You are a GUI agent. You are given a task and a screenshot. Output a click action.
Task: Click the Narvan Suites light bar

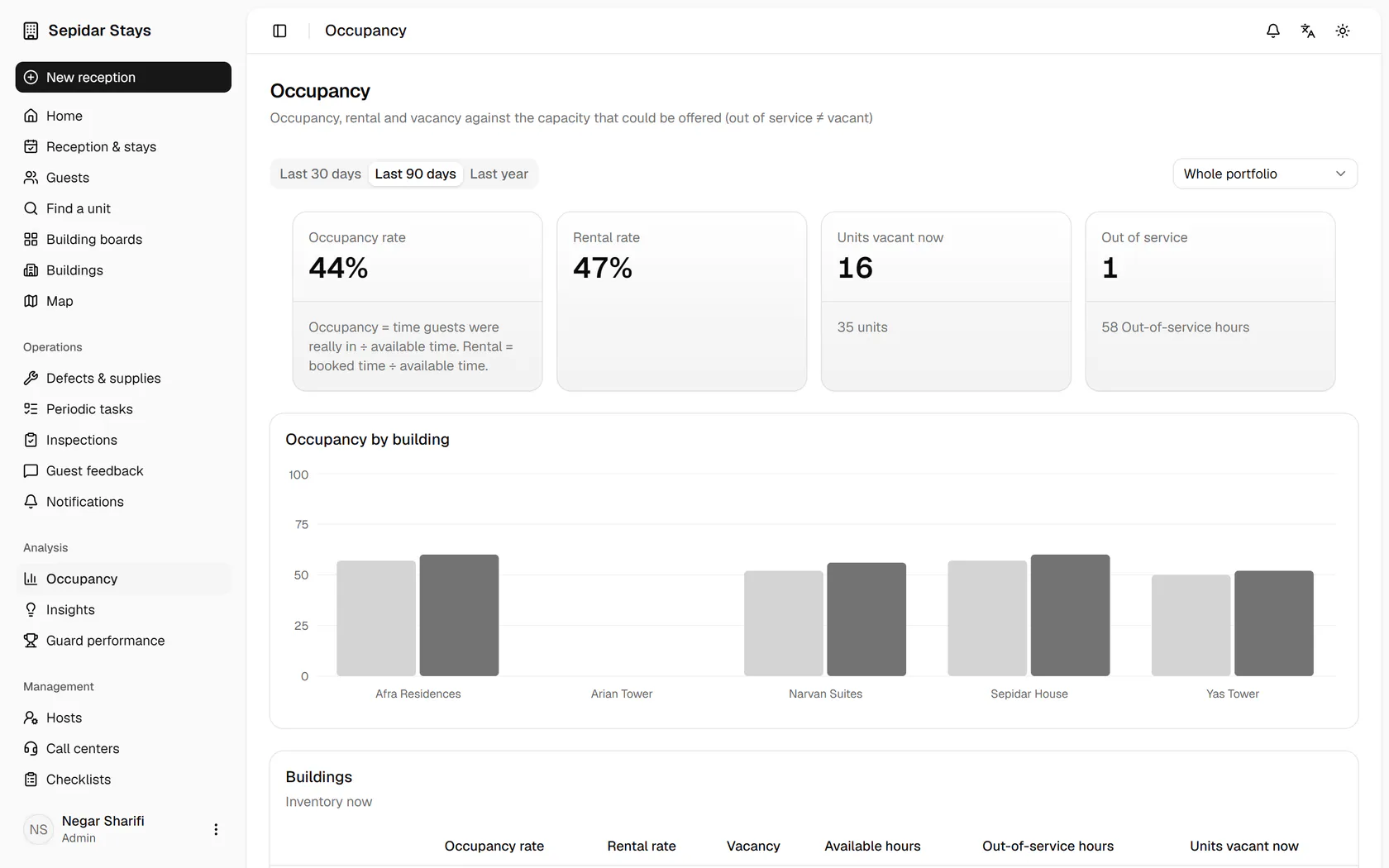click(x=784, y=623)
